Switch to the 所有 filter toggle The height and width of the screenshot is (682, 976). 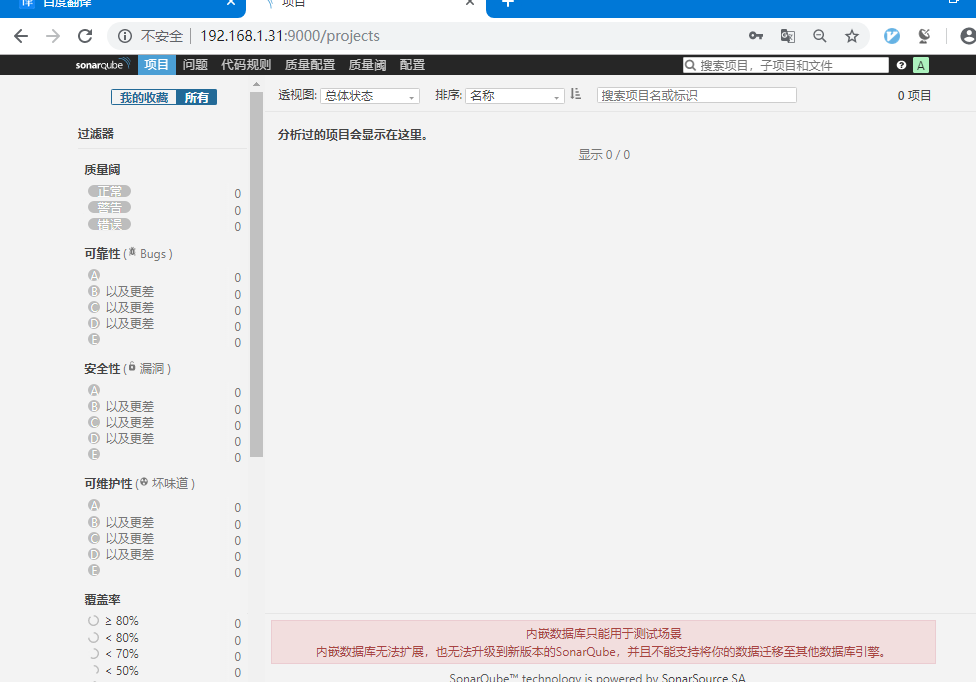click(x=197, y=97)
